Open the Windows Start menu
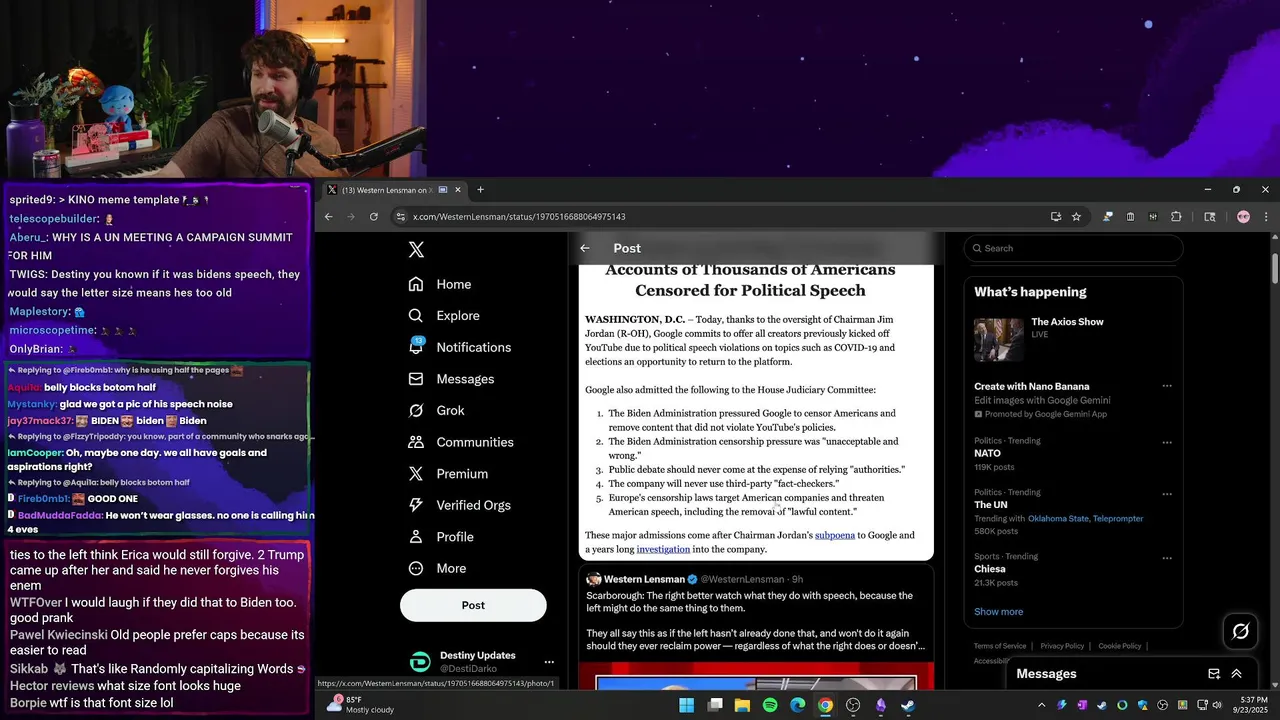The image size is (1280, 720). pyautogui.click(x=687, y=705)
